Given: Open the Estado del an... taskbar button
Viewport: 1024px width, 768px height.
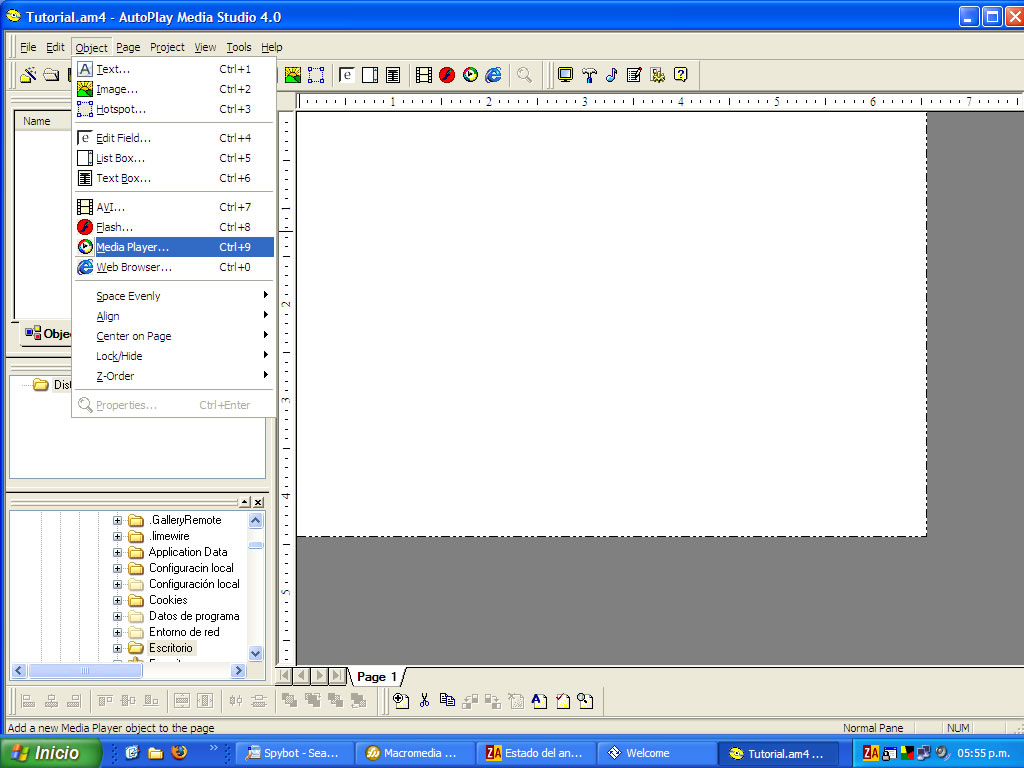Looking at the screenshot, I should click(536, 753).
